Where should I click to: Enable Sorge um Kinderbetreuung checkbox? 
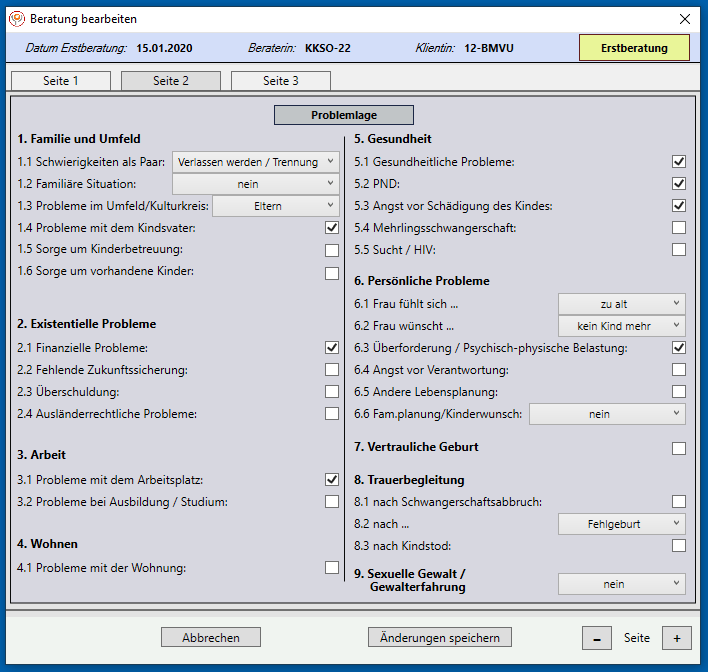click(x=332, y=250)
